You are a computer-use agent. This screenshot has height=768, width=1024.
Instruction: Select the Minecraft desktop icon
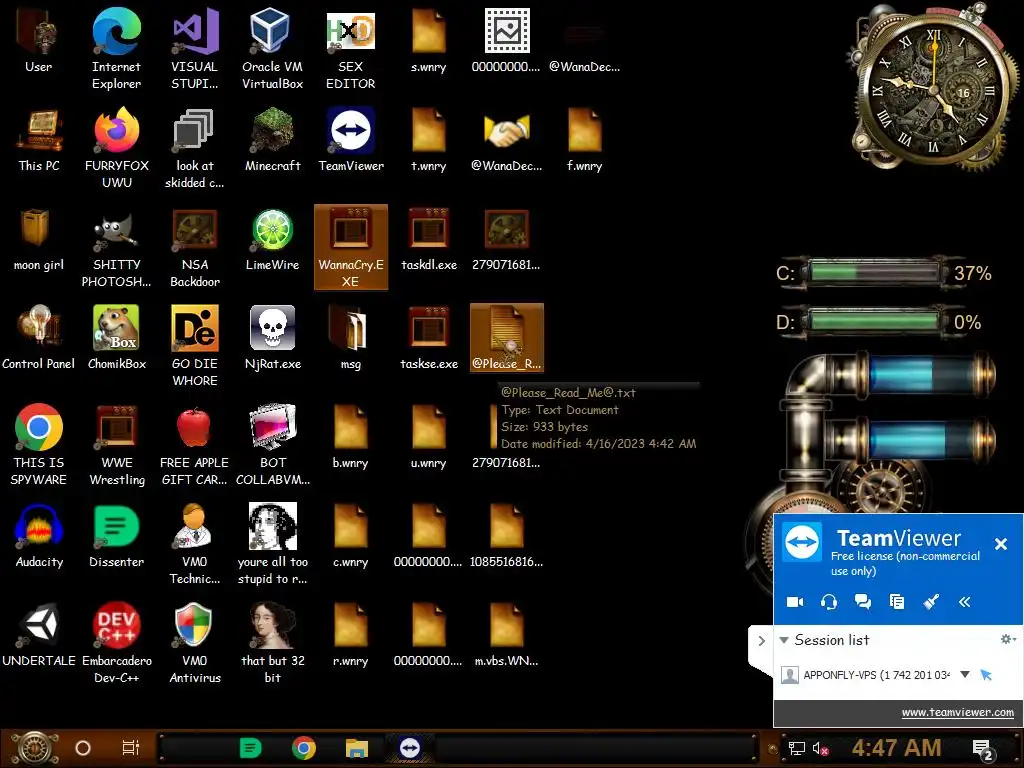coord(272,140)
